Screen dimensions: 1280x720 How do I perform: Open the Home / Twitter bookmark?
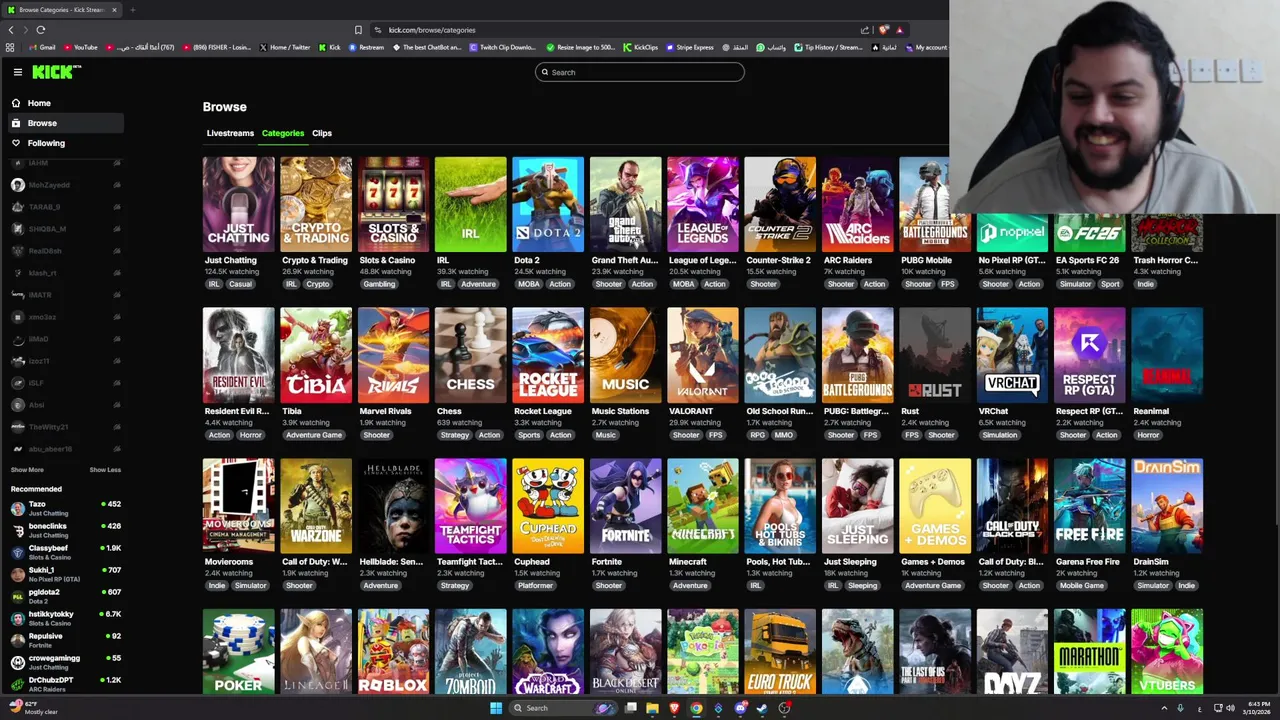point(285,47)
